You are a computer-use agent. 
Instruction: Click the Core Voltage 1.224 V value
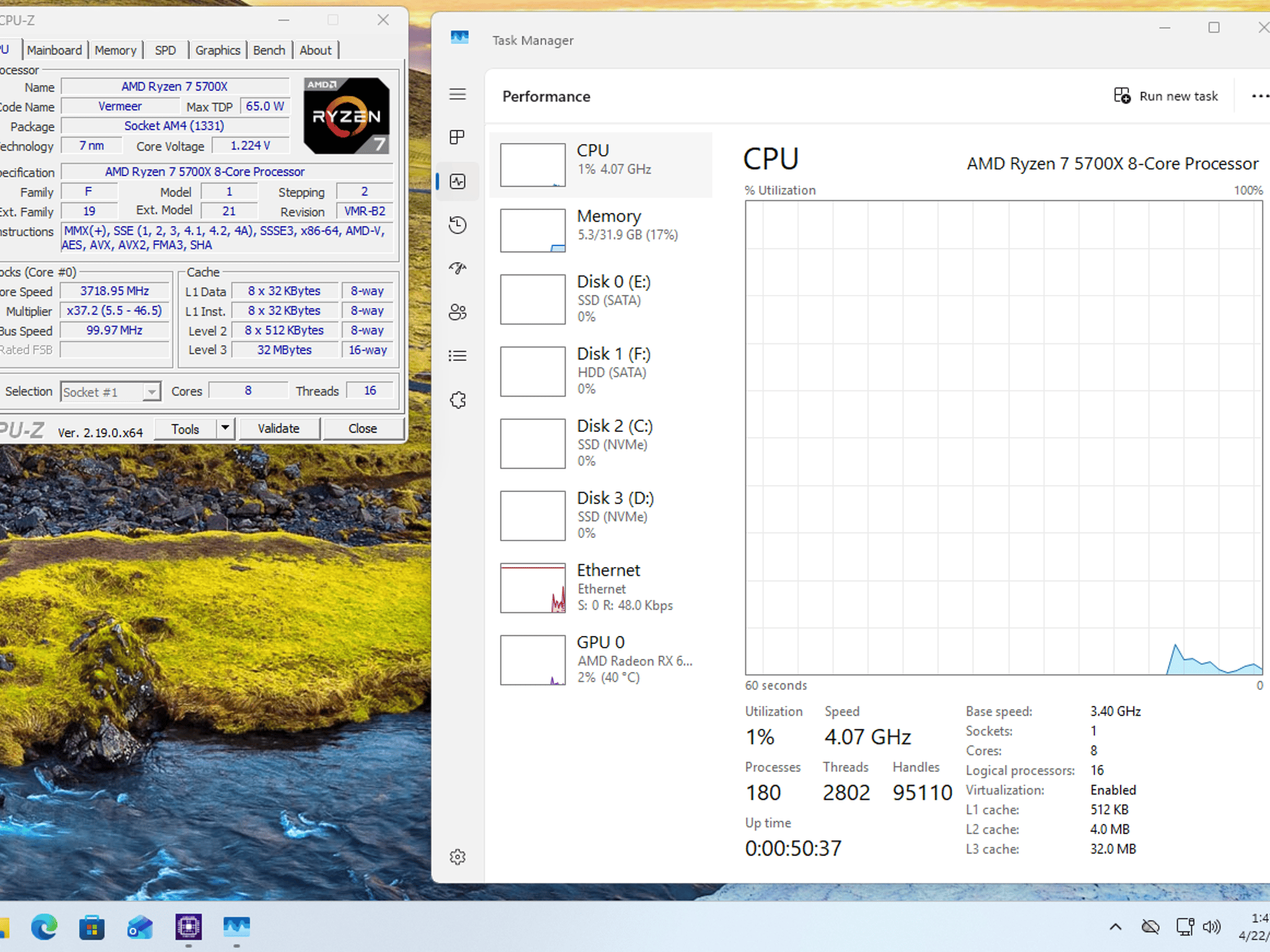(251, 146)
